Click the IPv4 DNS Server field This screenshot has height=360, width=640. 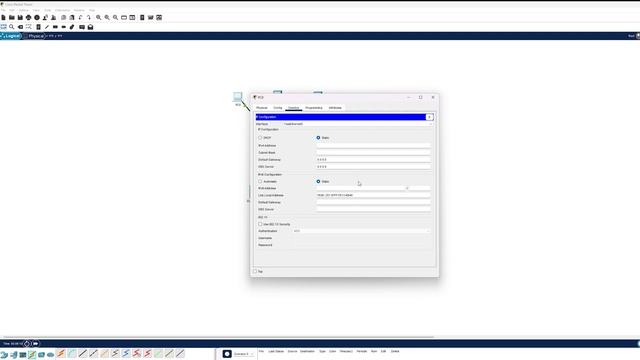[x=373, y=167]
